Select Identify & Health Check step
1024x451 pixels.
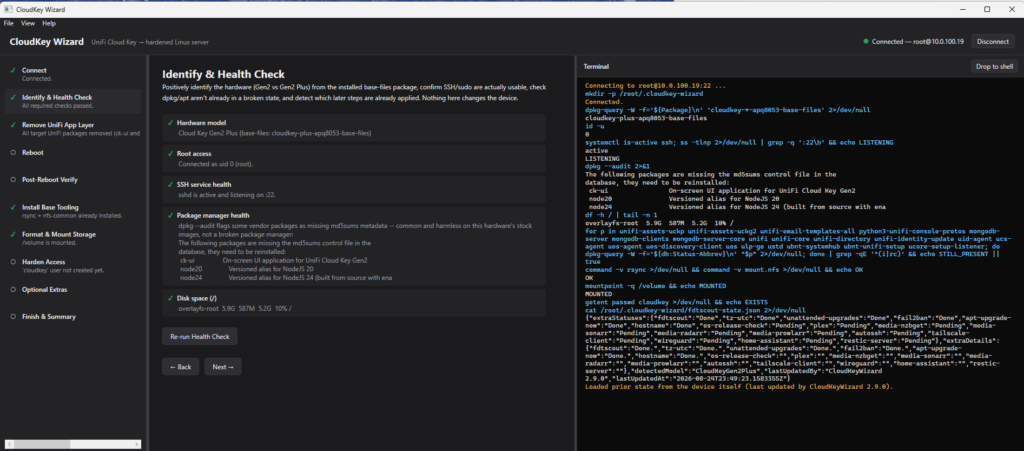[x=72, y=101]
